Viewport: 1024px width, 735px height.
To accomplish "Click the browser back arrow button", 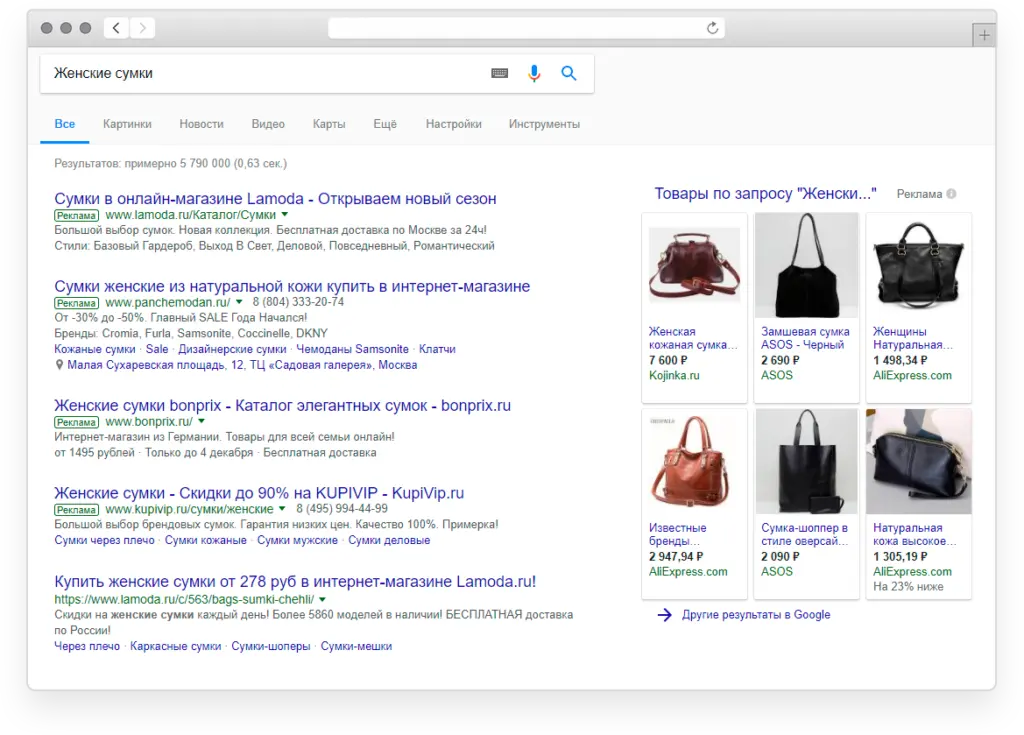I will tap(116, 28).
